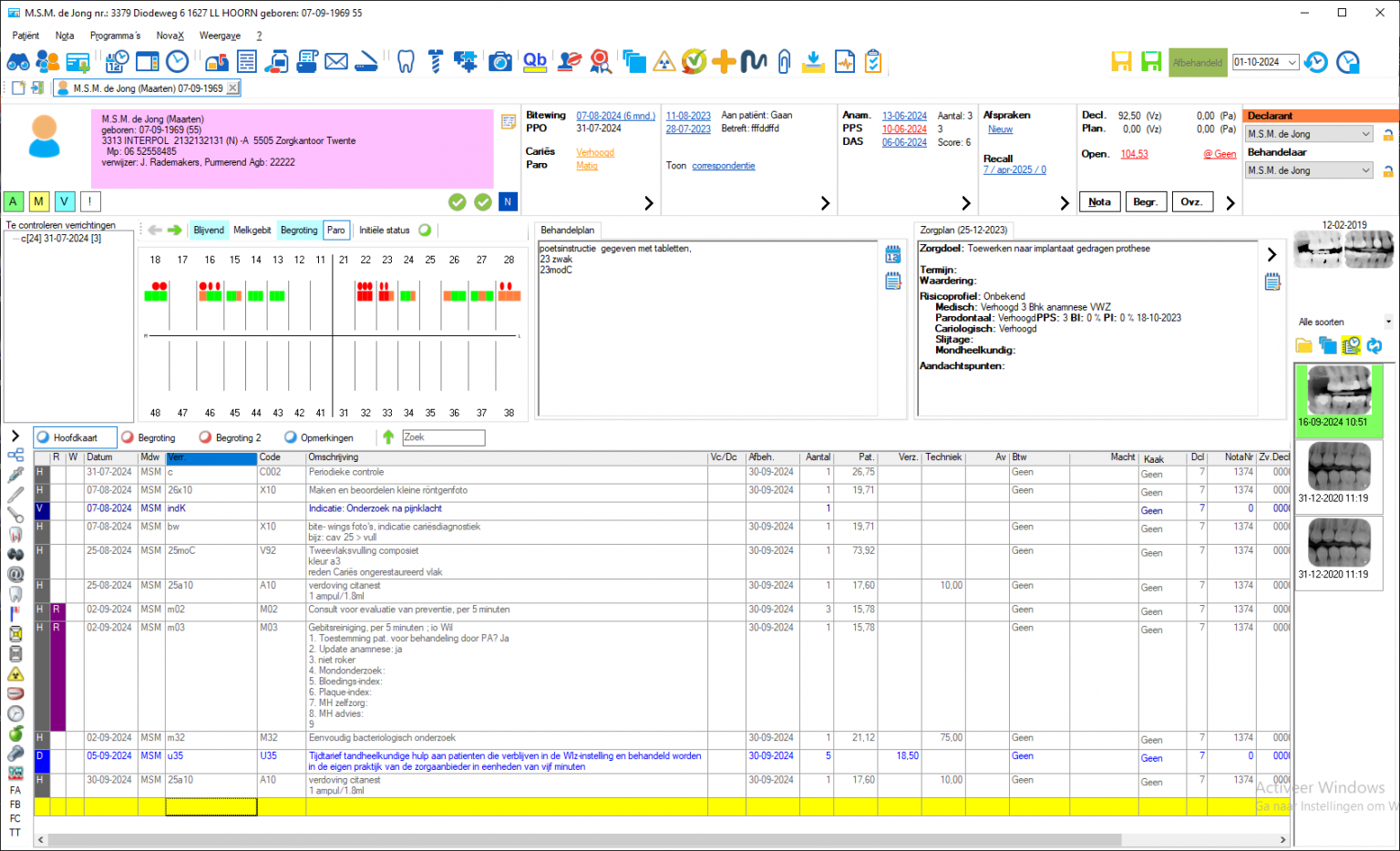Select the Begroting 2 radio option

[206, 437]
